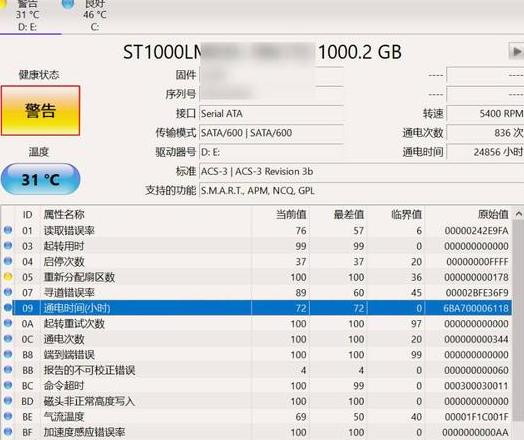Click the 临界值 column header

point(396,215)
